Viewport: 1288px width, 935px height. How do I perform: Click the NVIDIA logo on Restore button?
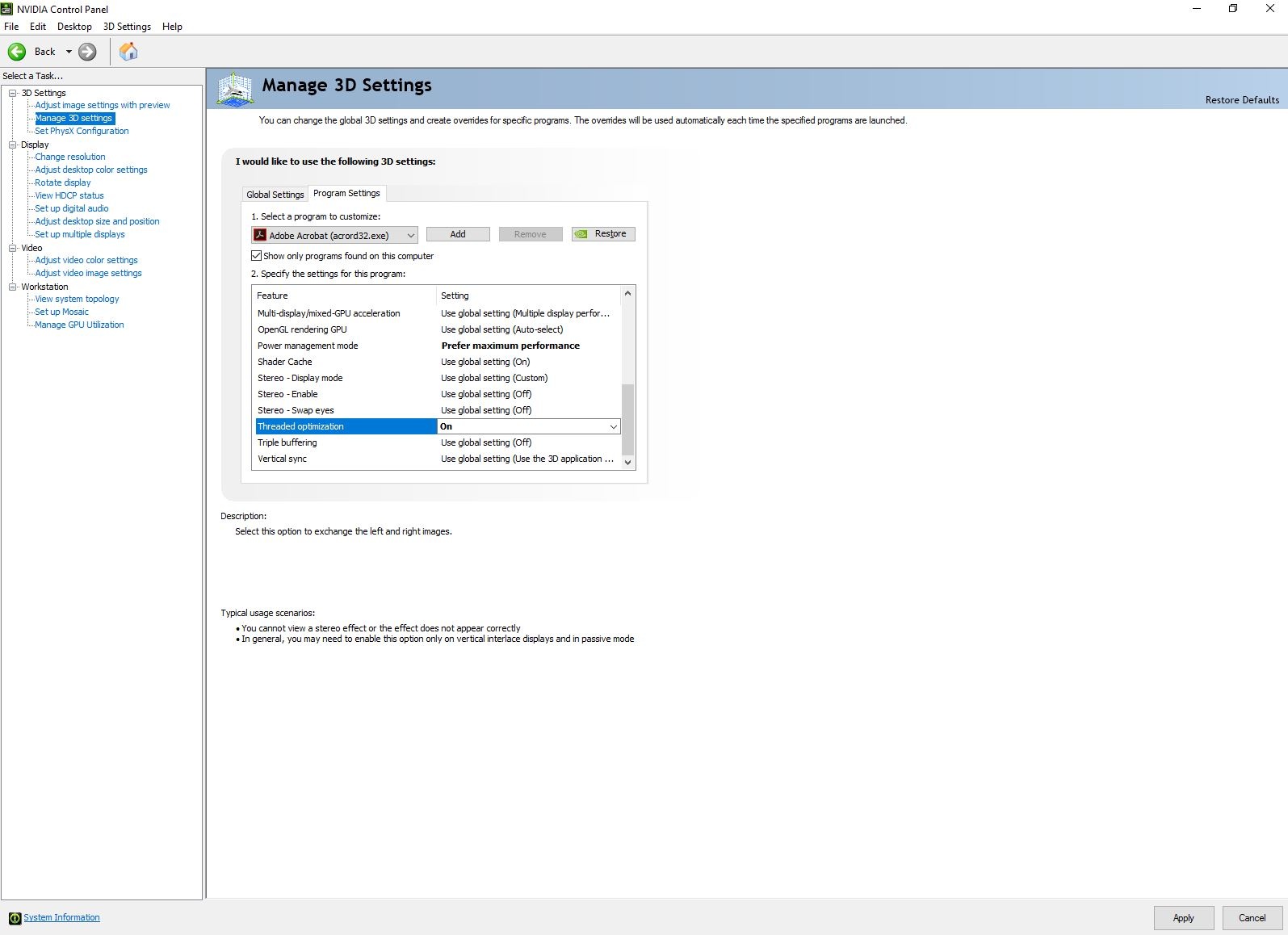tap(581, 234)
